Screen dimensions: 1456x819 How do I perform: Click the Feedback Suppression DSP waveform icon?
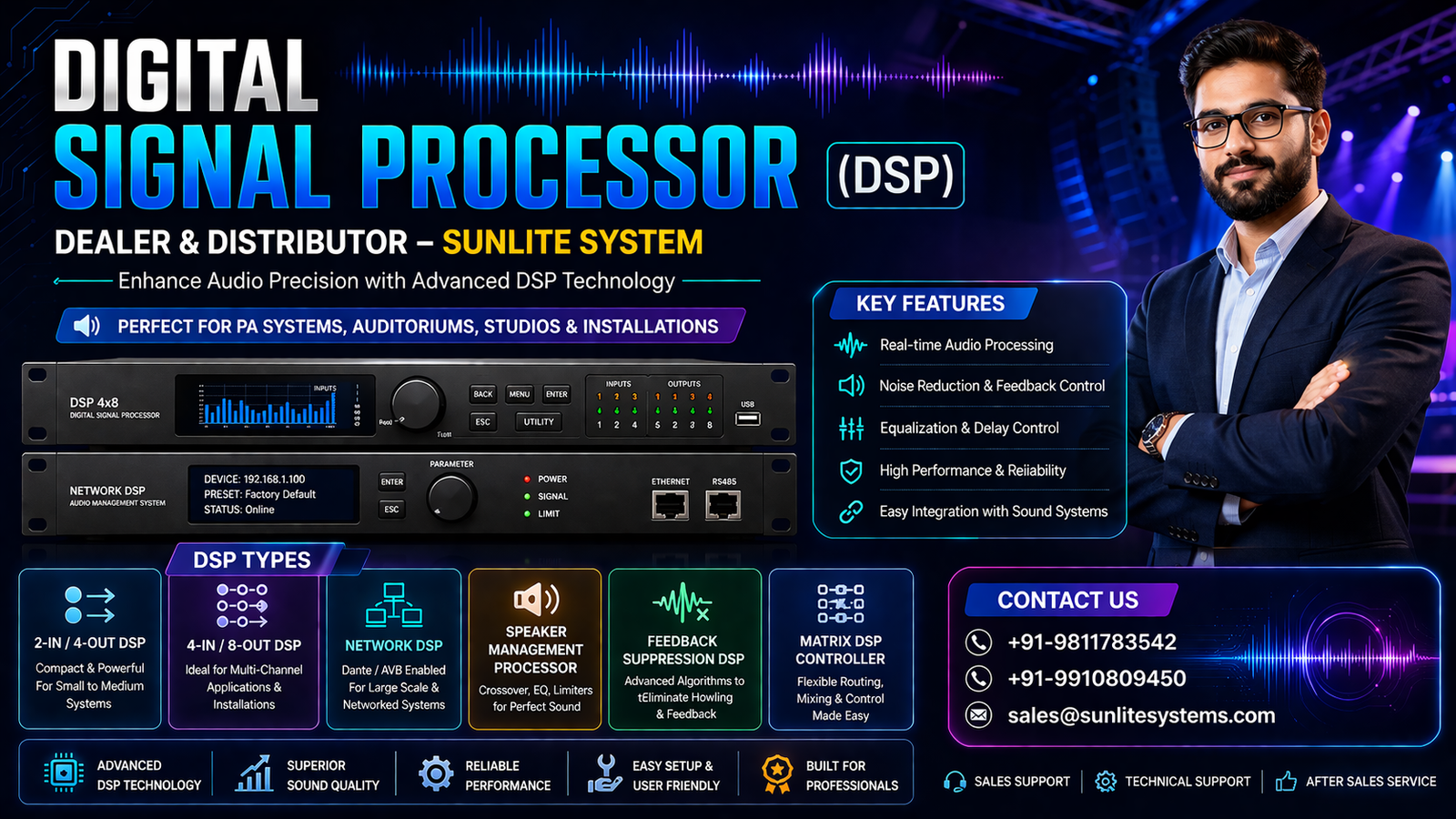[682, 602]
